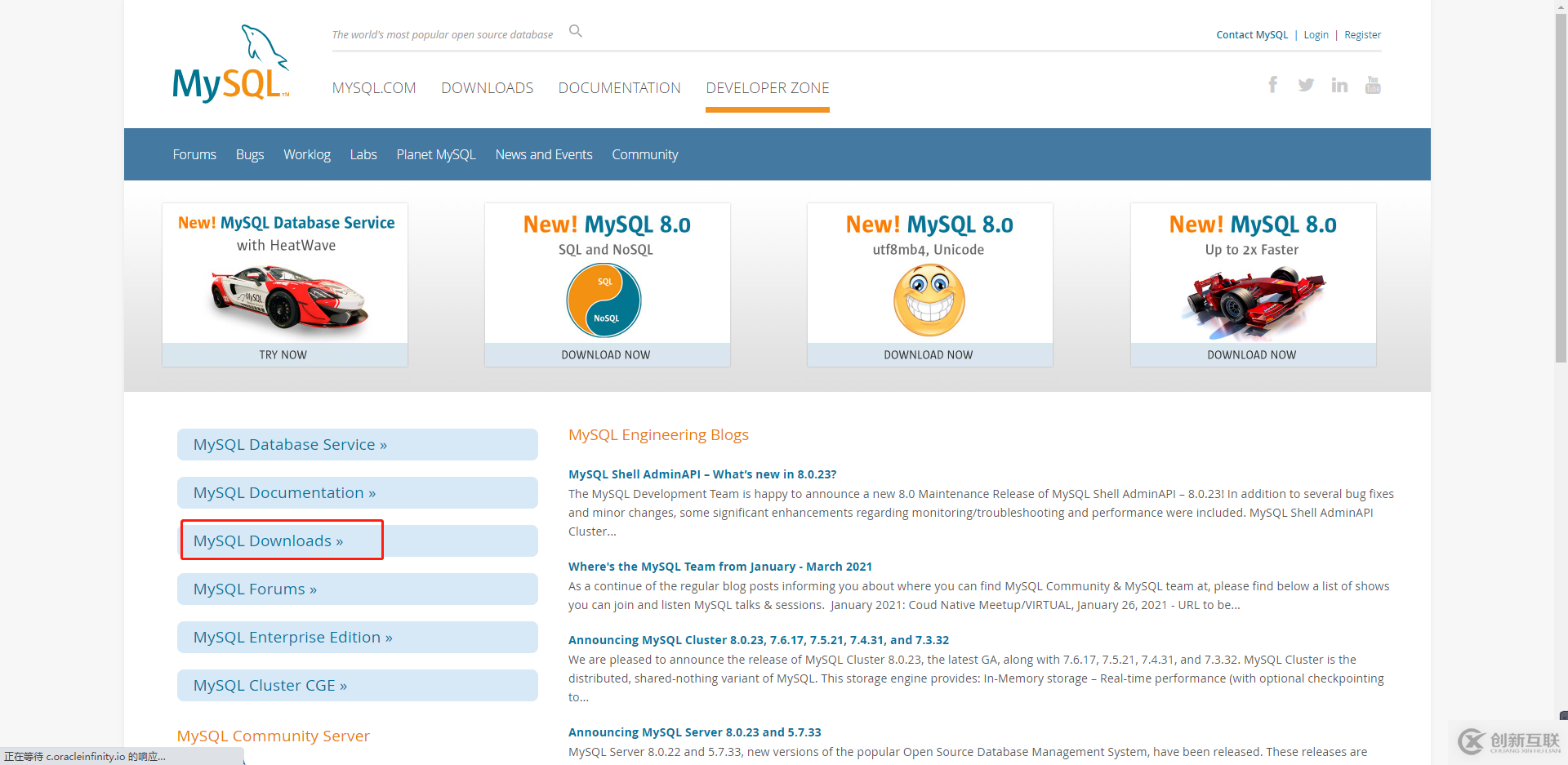This screenshot has height=765, width=1568.
Task: Open Announcing MySQL Server 8.0.23 post
Action: (695, 732)
